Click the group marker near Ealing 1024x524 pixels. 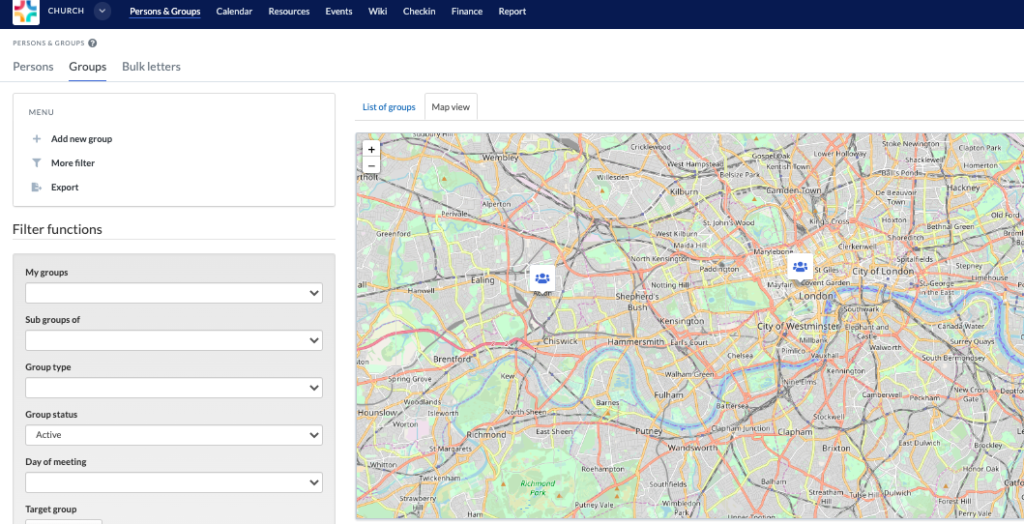542,278
